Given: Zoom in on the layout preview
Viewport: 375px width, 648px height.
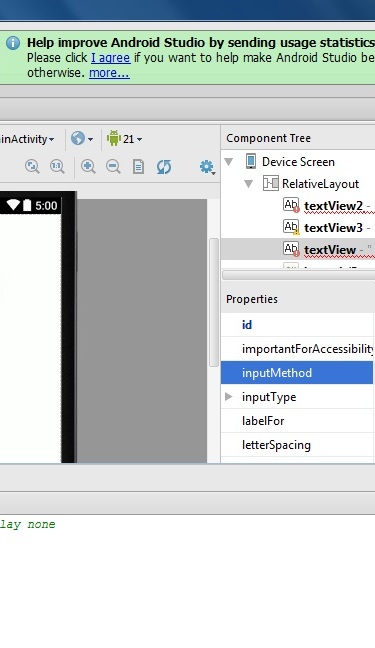Looking at the screenshot, I should (88, 167).
